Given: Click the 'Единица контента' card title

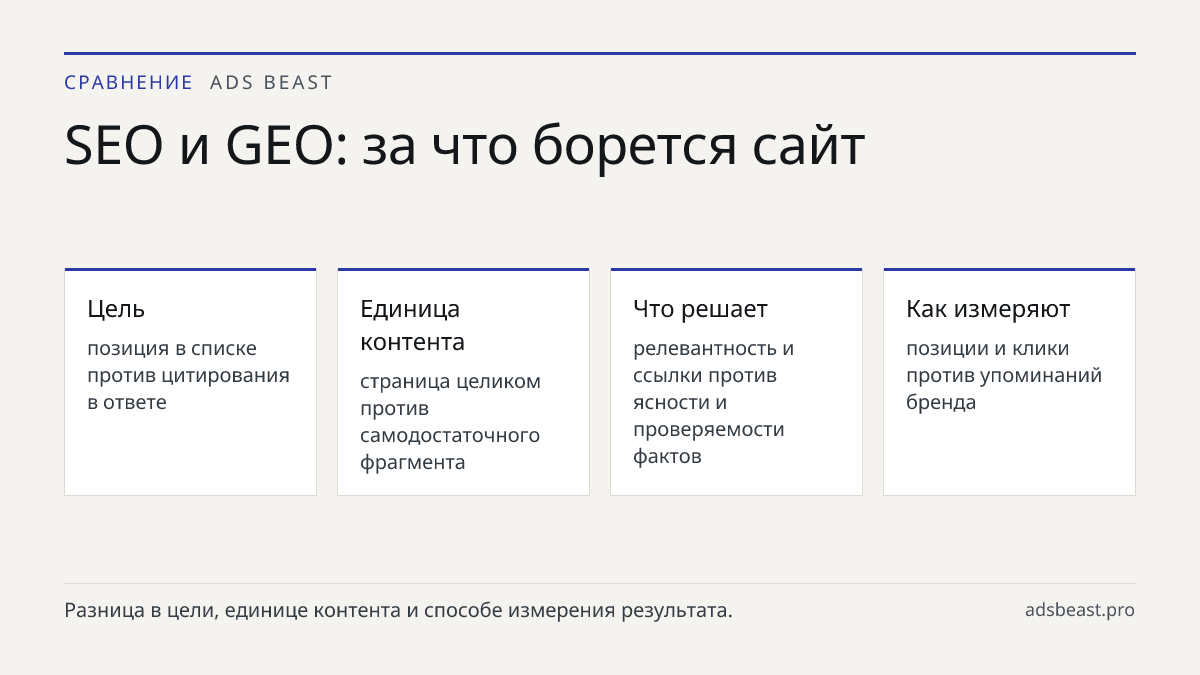Looking at the screenshot, I should [412, 325].
